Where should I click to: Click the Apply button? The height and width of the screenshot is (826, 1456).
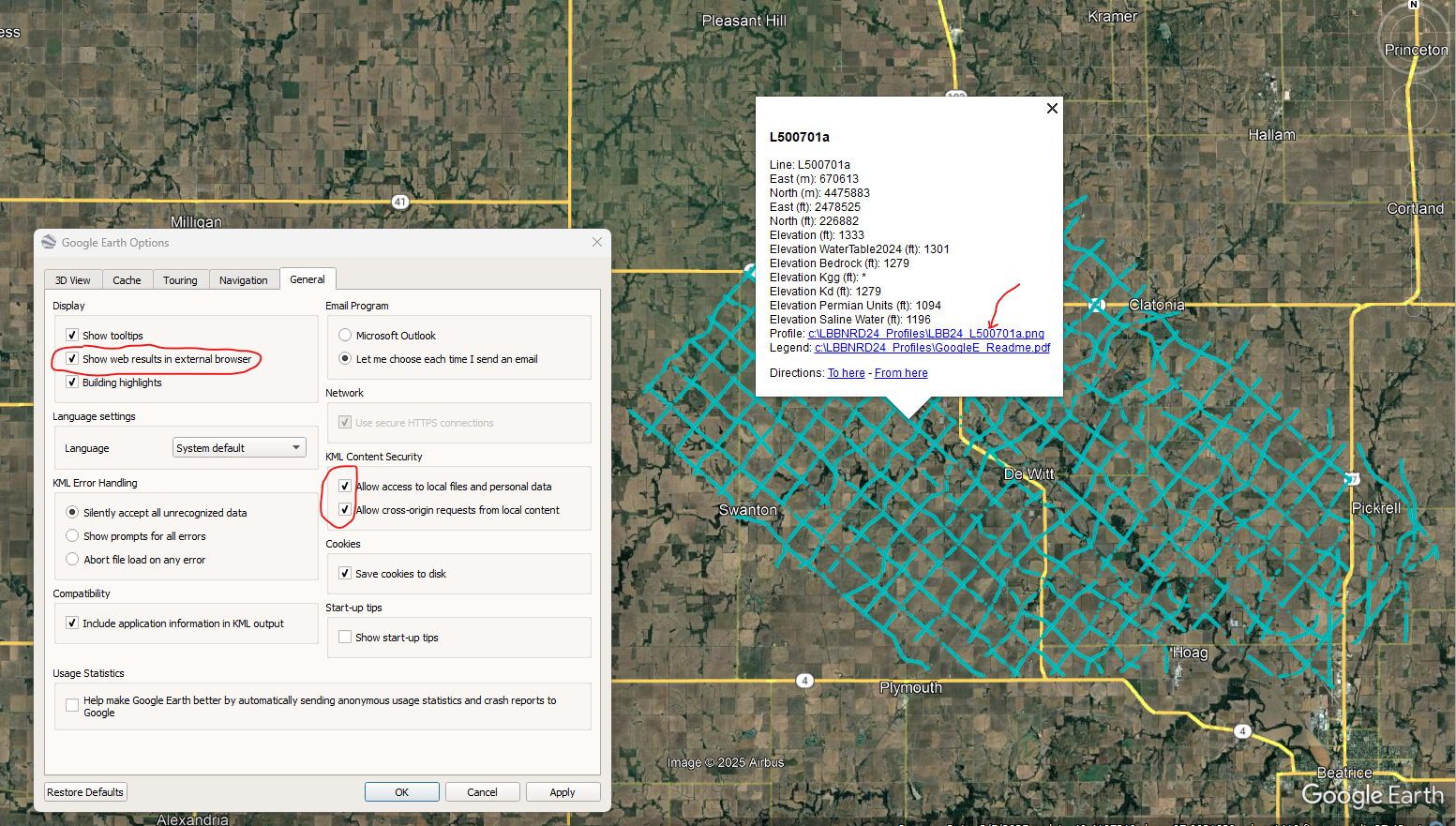[563, 792]
